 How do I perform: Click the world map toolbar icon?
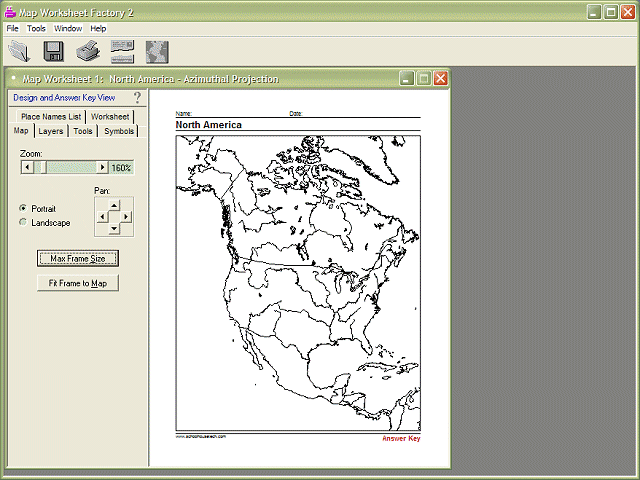click(157, 52)
